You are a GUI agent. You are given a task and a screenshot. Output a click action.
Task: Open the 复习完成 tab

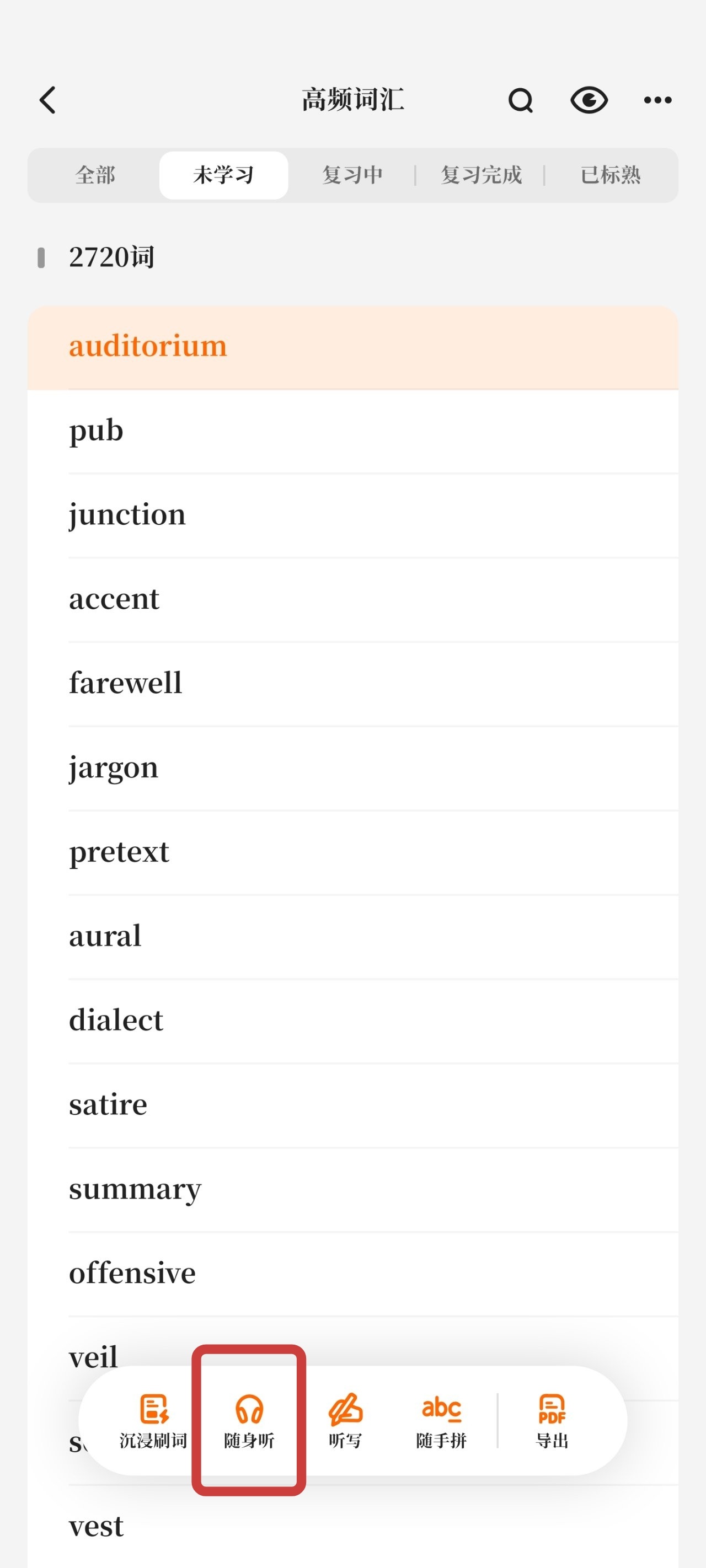coord(481,175)
